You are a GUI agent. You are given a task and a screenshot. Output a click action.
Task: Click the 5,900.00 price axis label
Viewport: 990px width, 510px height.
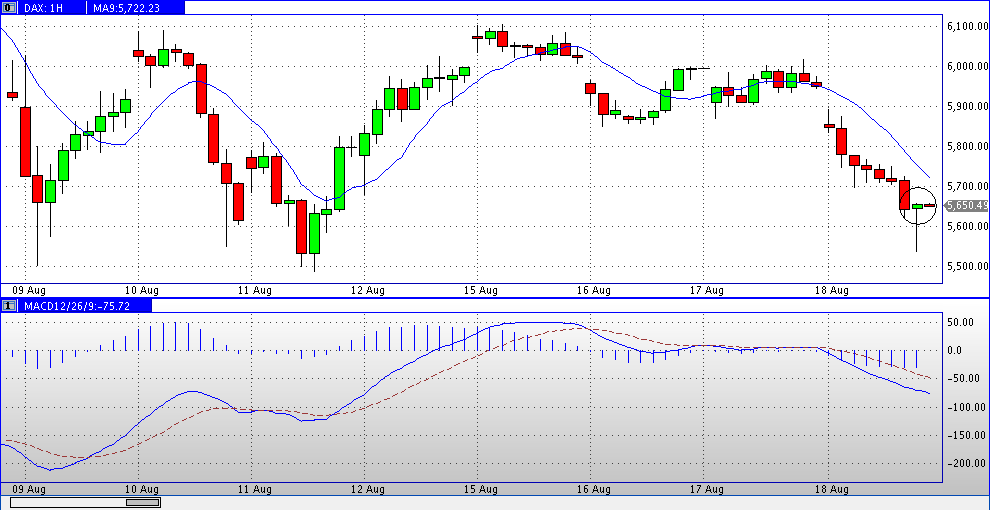pyautogui.click(x=967, y=106)
